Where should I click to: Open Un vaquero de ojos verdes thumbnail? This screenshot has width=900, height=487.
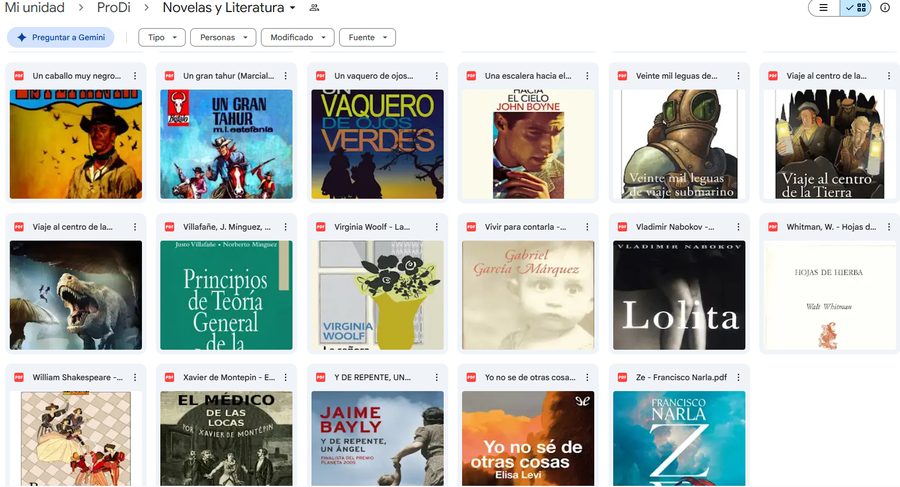point(377,144)
